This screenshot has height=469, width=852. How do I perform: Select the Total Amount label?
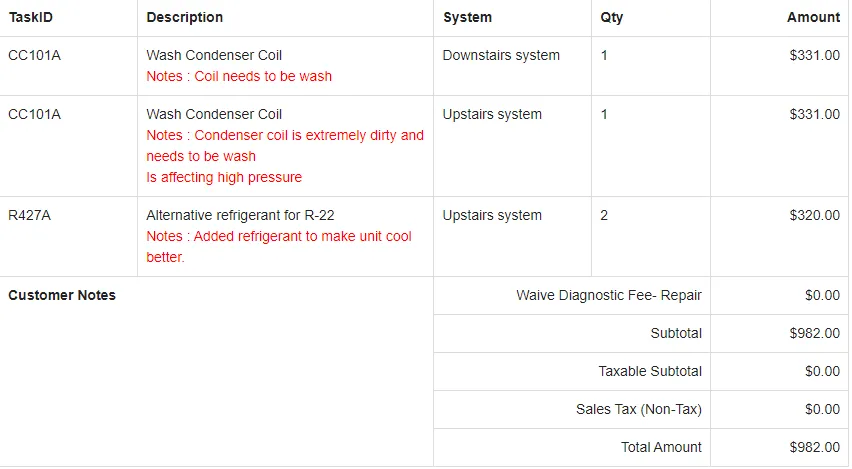[661, 447]
